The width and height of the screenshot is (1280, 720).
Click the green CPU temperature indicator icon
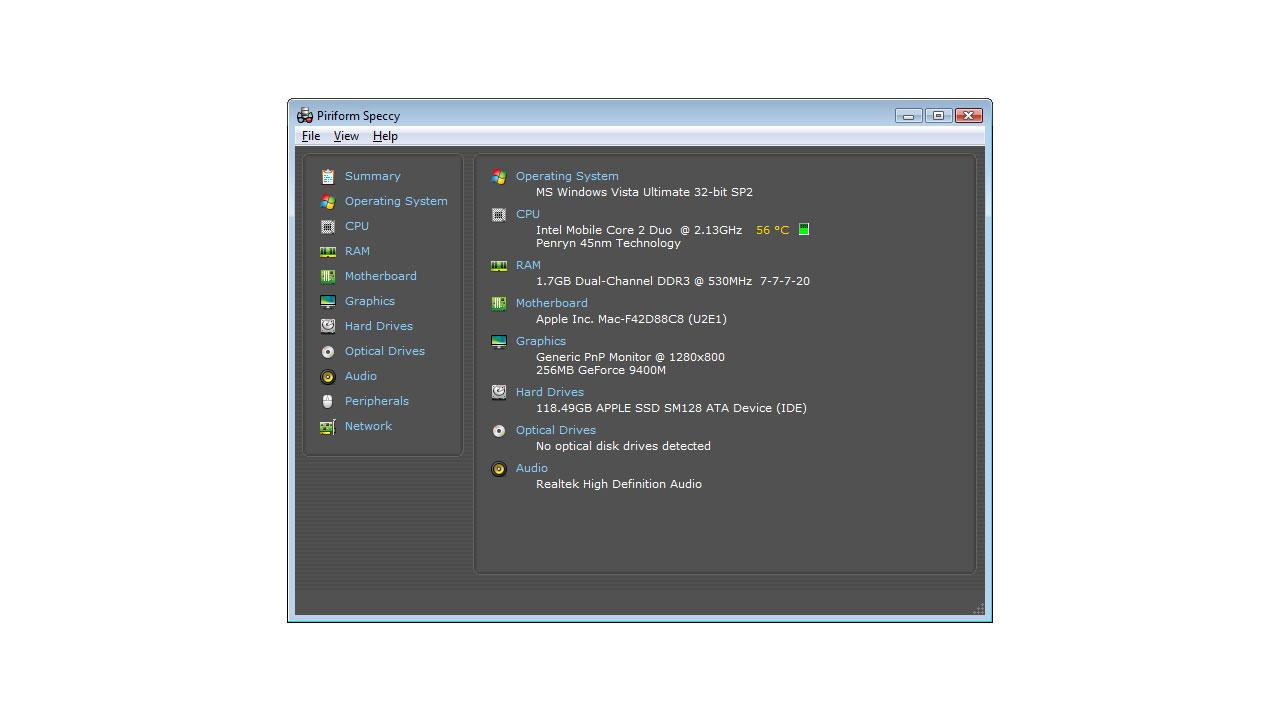coord(803,229)
